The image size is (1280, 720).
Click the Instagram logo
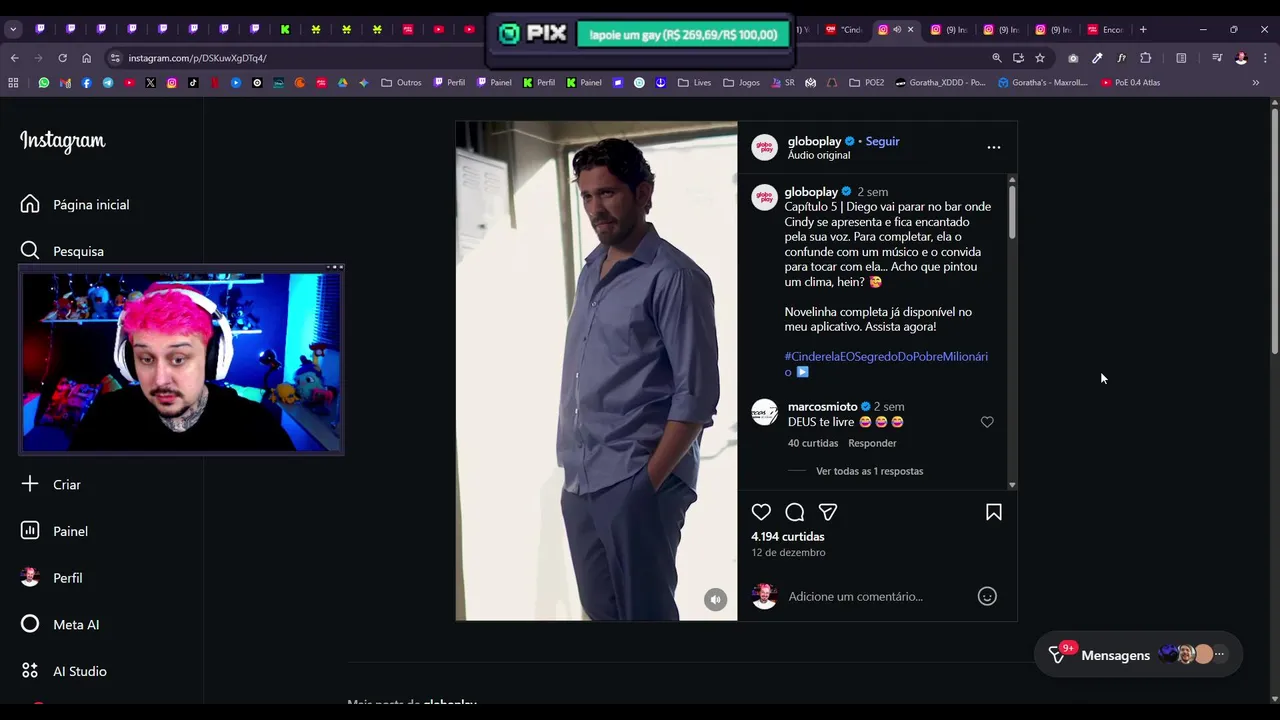click(62, 141)
